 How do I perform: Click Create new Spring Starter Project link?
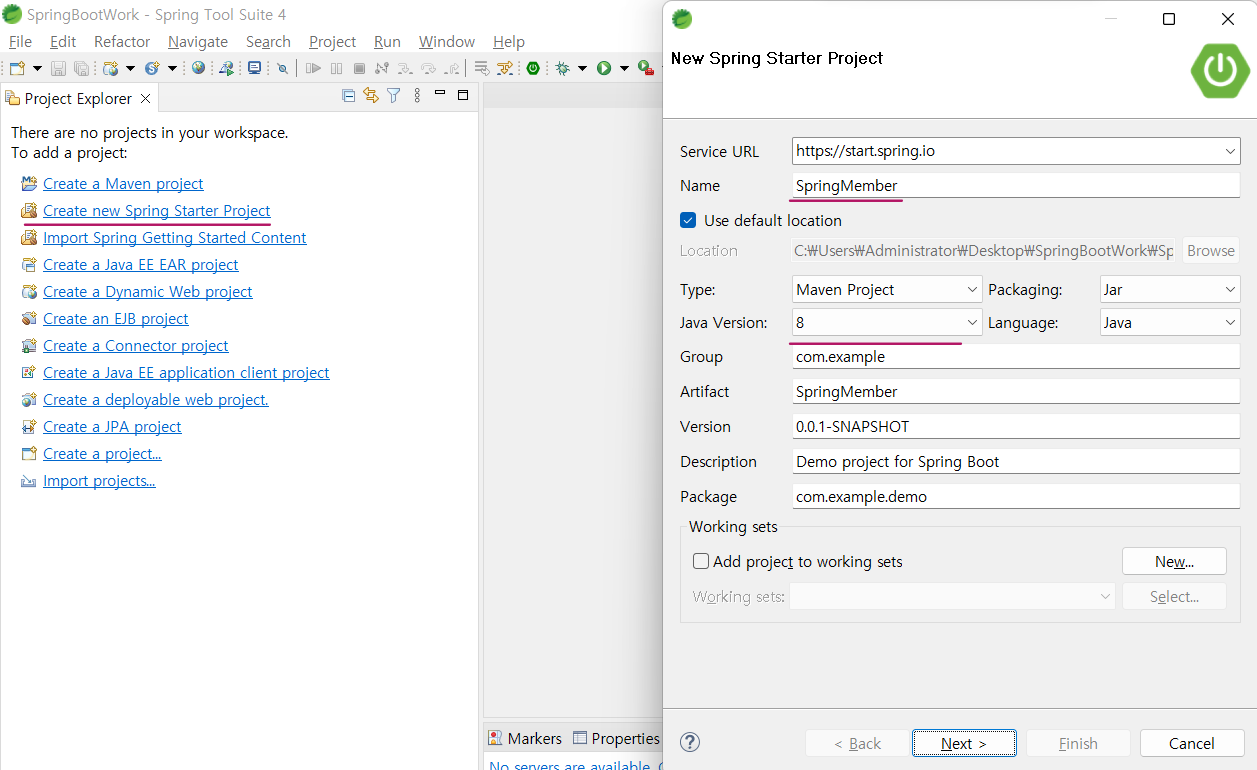point(157,210)
